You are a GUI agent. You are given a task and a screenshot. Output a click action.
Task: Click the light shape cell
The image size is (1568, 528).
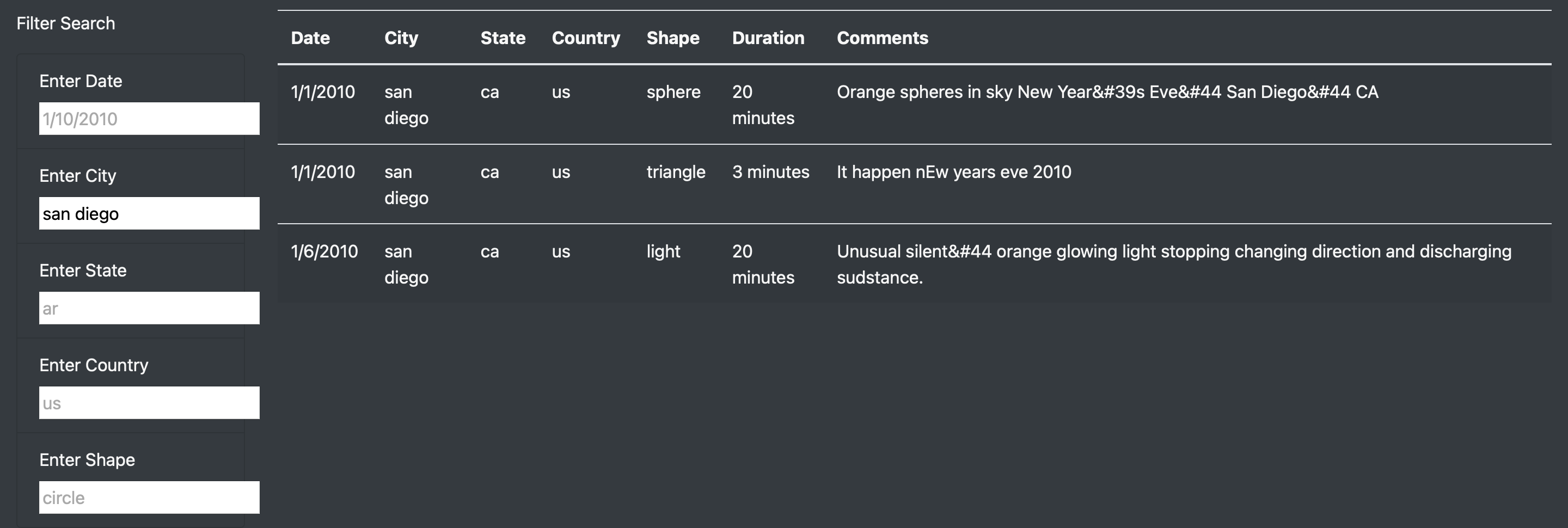tap(663, 251)
